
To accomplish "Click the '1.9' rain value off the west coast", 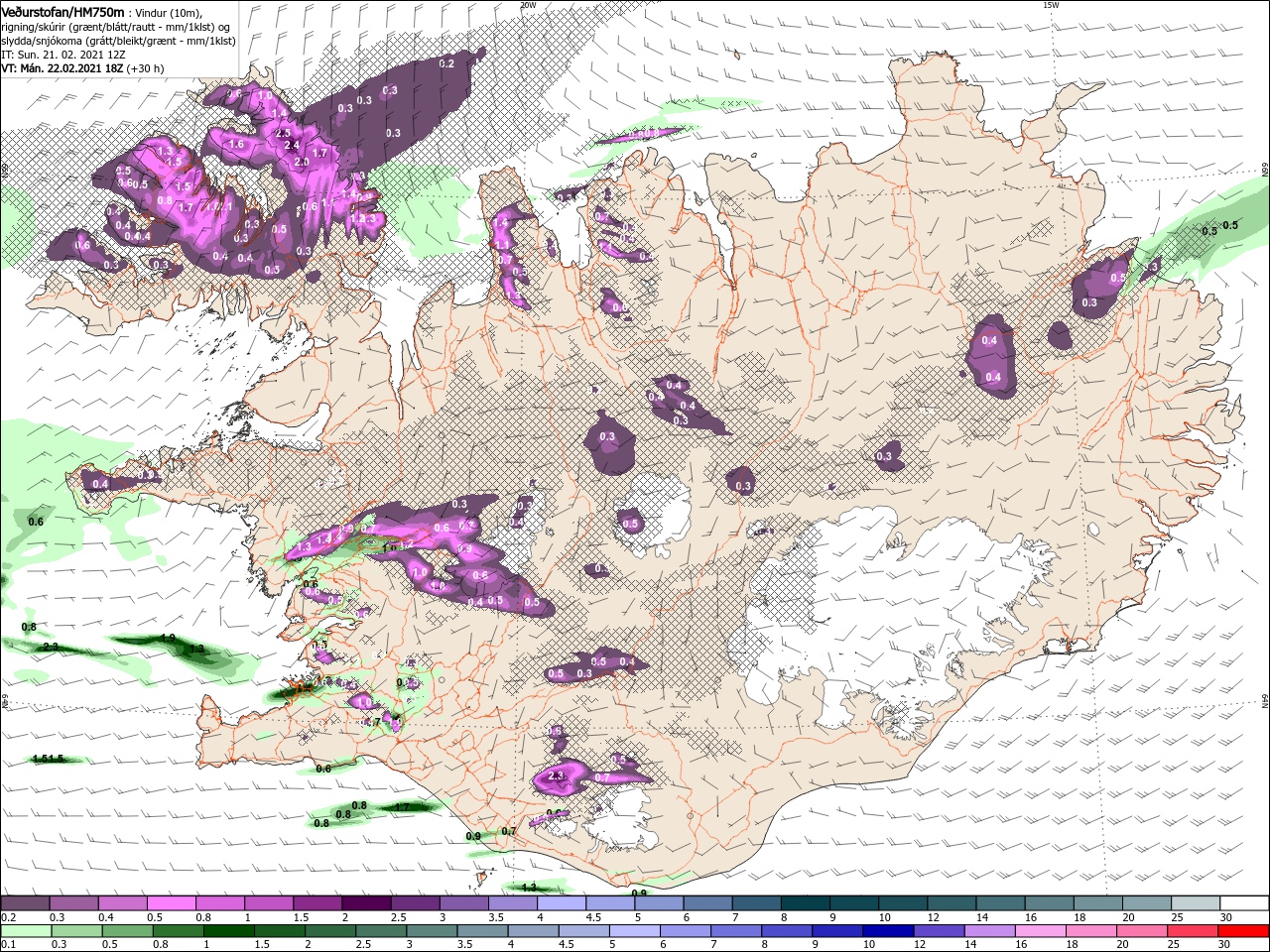I will click(168, 638).
